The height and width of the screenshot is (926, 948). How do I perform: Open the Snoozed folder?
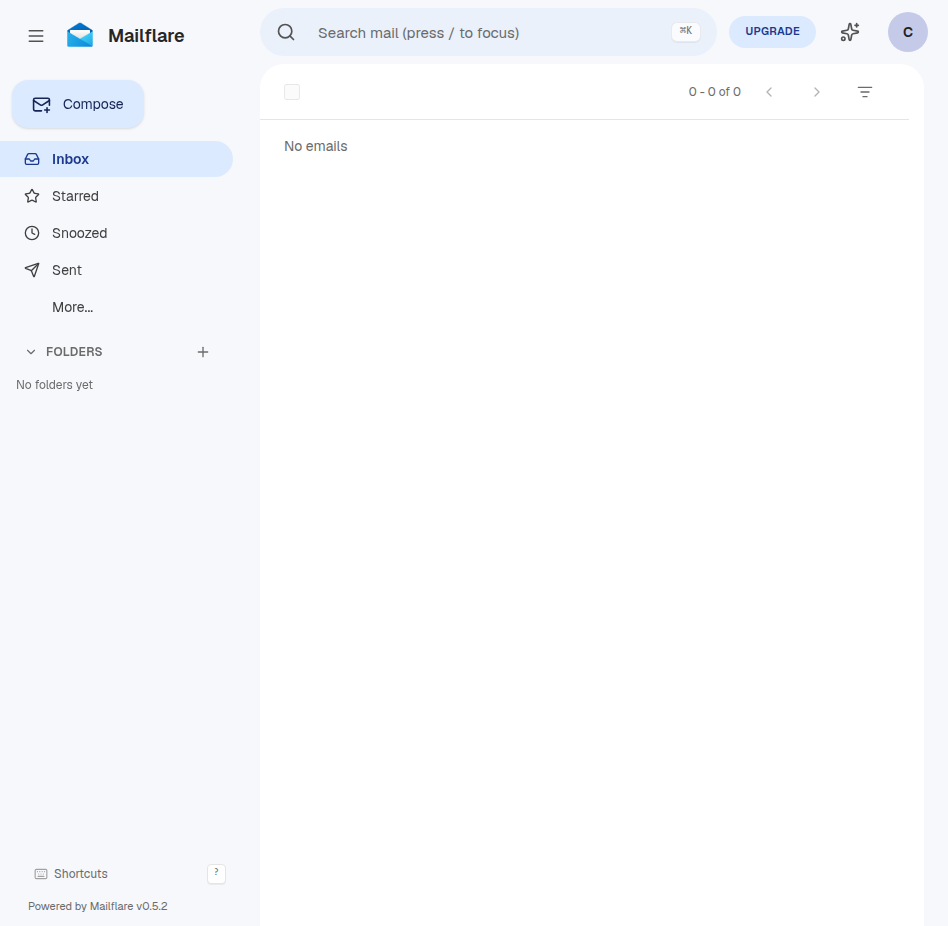(x=116, y=233)
